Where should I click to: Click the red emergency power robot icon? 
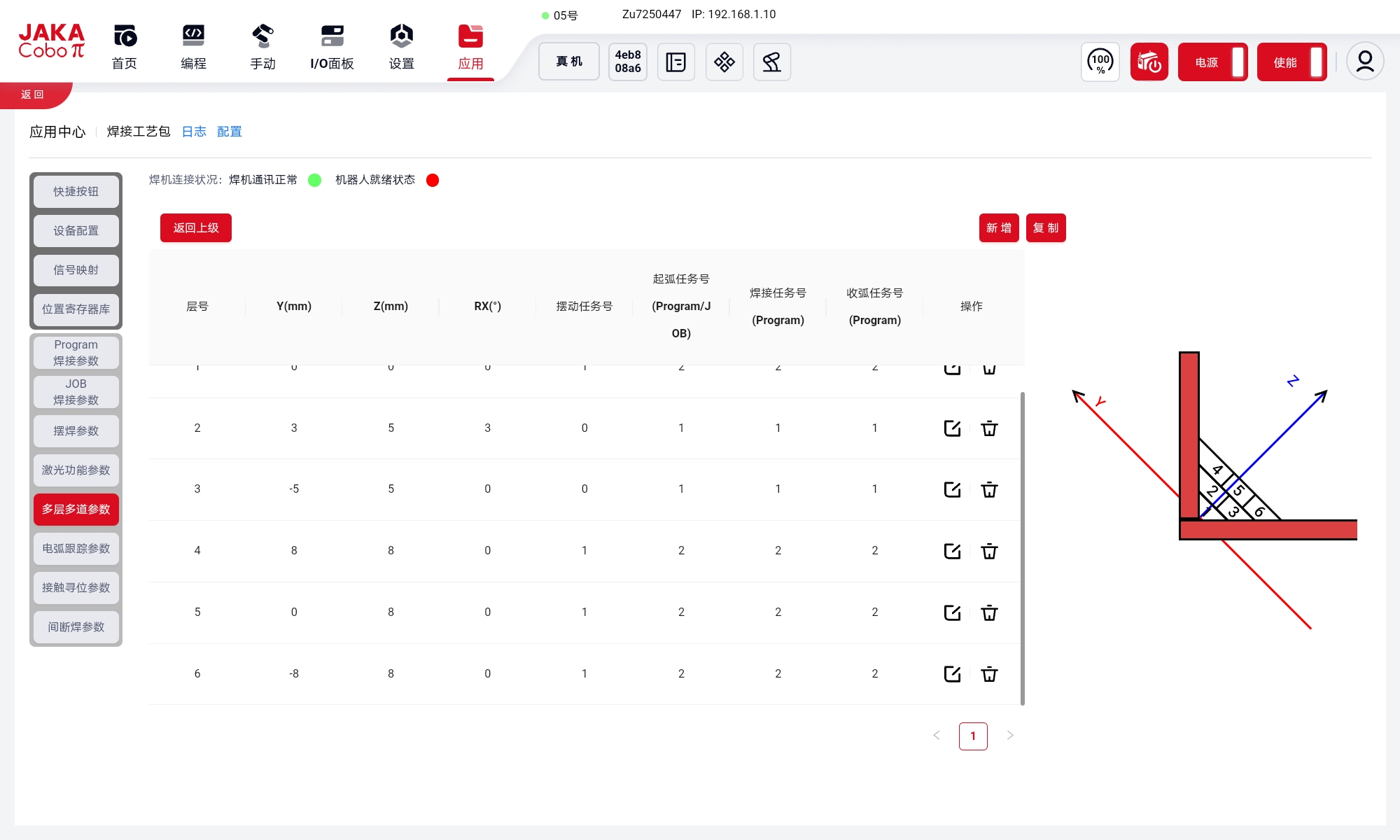[x=1149, y=62]
